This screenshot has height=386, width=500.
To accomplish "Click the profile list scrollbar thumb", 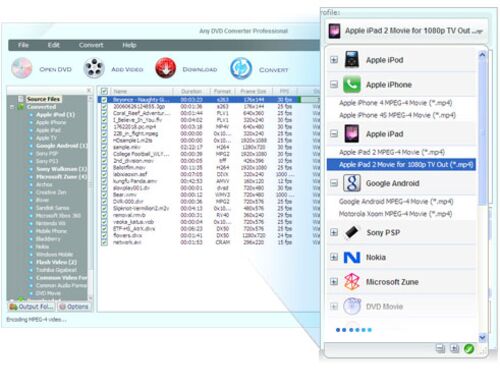I will [x=482, y=133].
